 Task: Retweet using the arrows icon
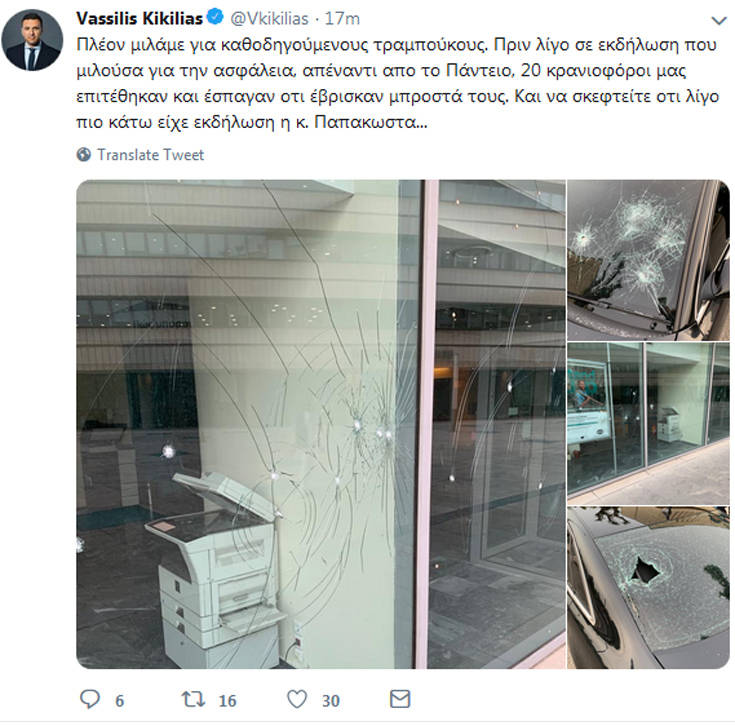coord(194,699)
